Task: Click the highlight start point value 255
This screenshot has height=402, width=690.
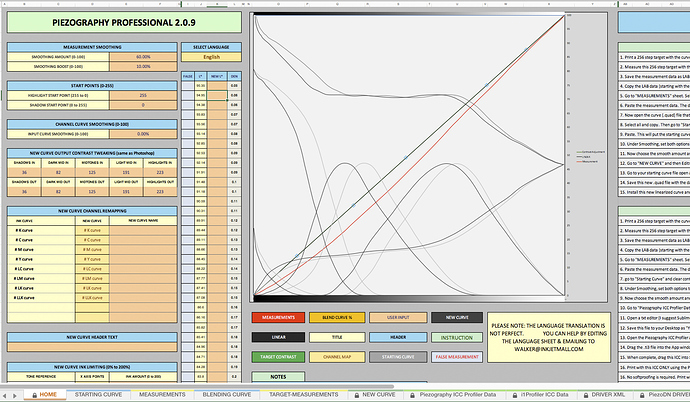Action: click(144, 94)
